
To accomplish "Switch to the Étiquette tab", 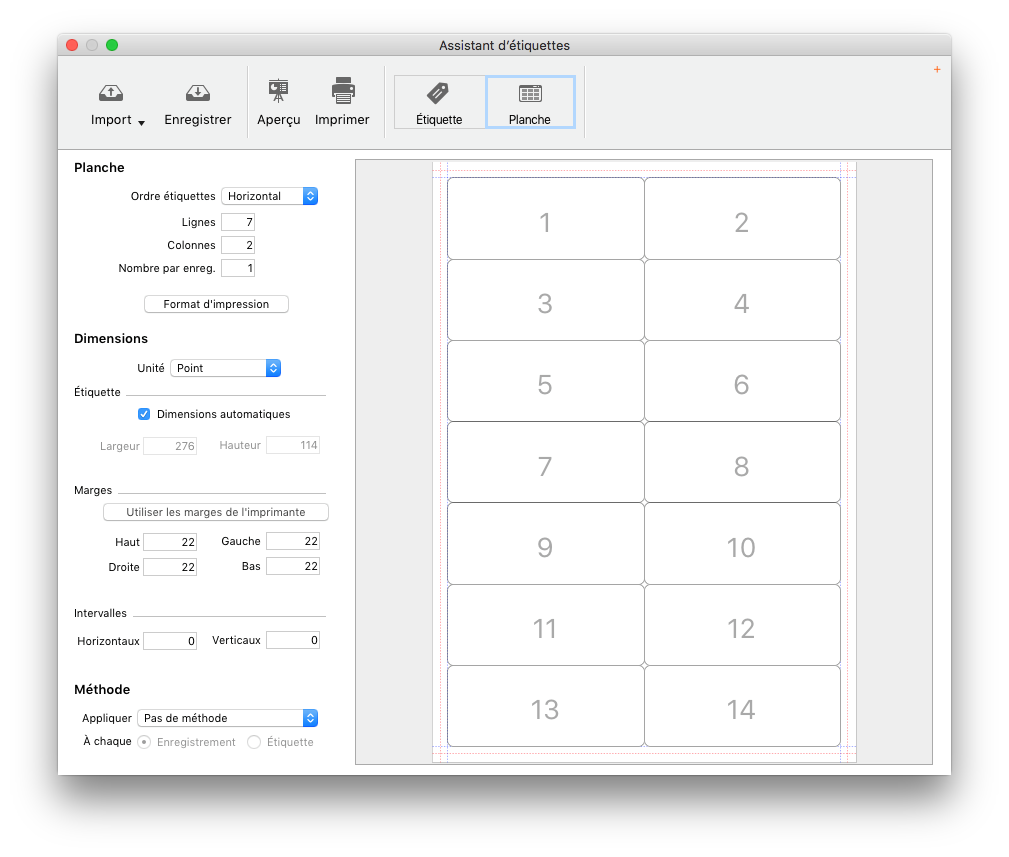I will tap(439, 102).
